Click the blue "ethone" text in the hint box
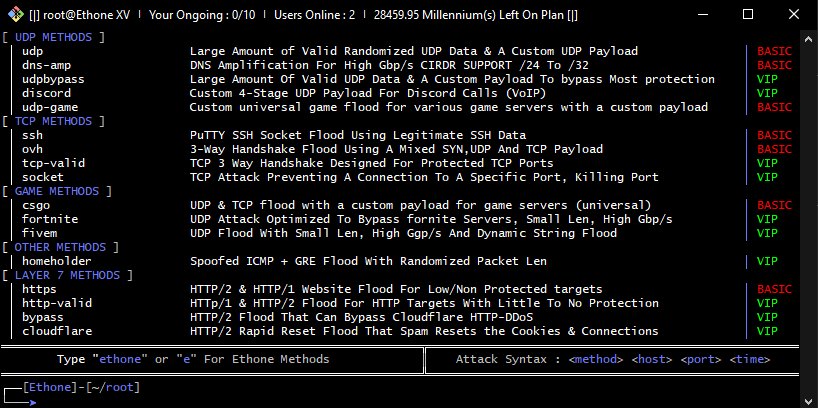Image resolution: width=818 pixels, height=408 pixels. pos(120,359)
